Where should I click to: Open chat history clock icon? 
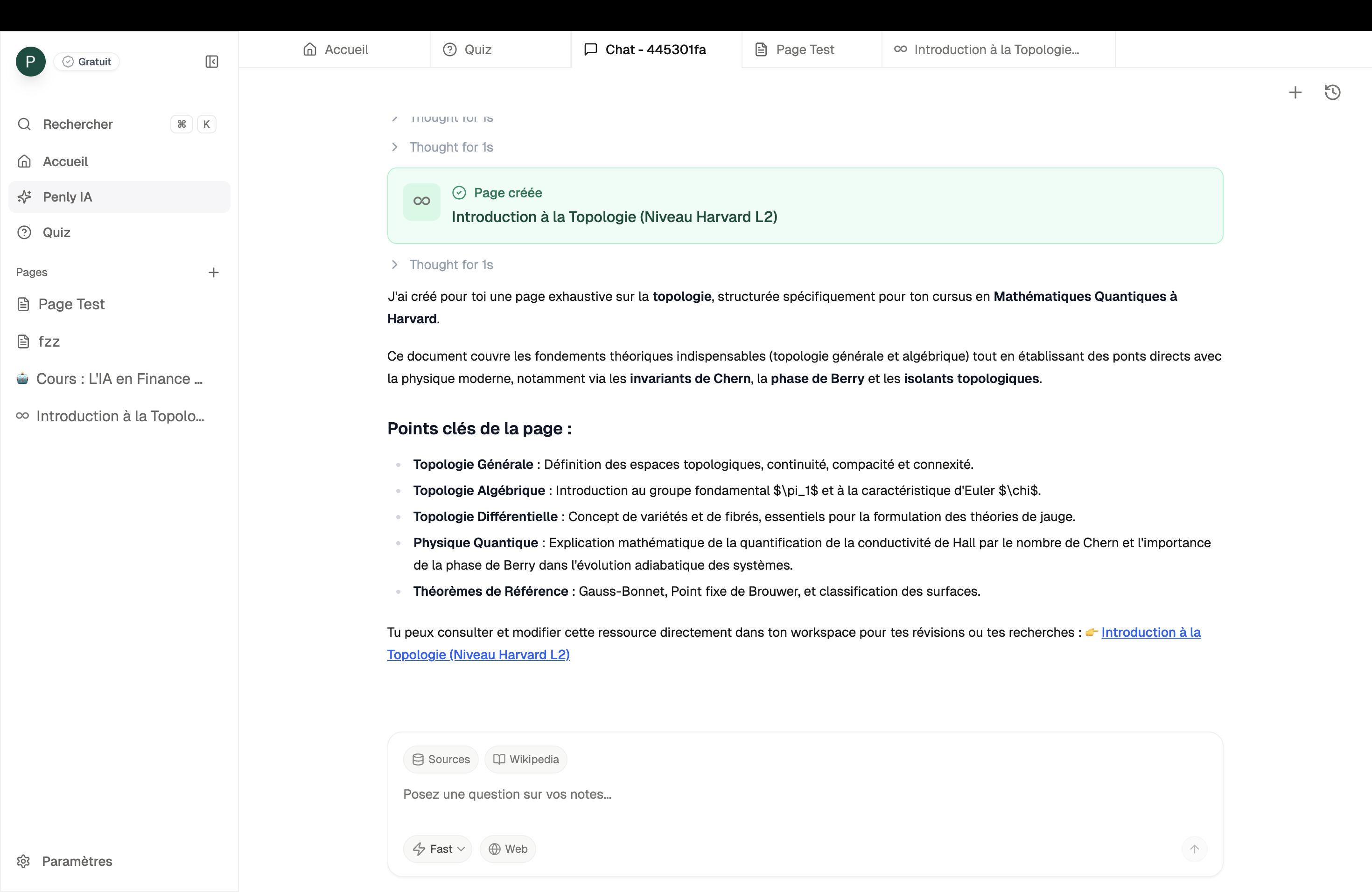[x=1332, y=92]
